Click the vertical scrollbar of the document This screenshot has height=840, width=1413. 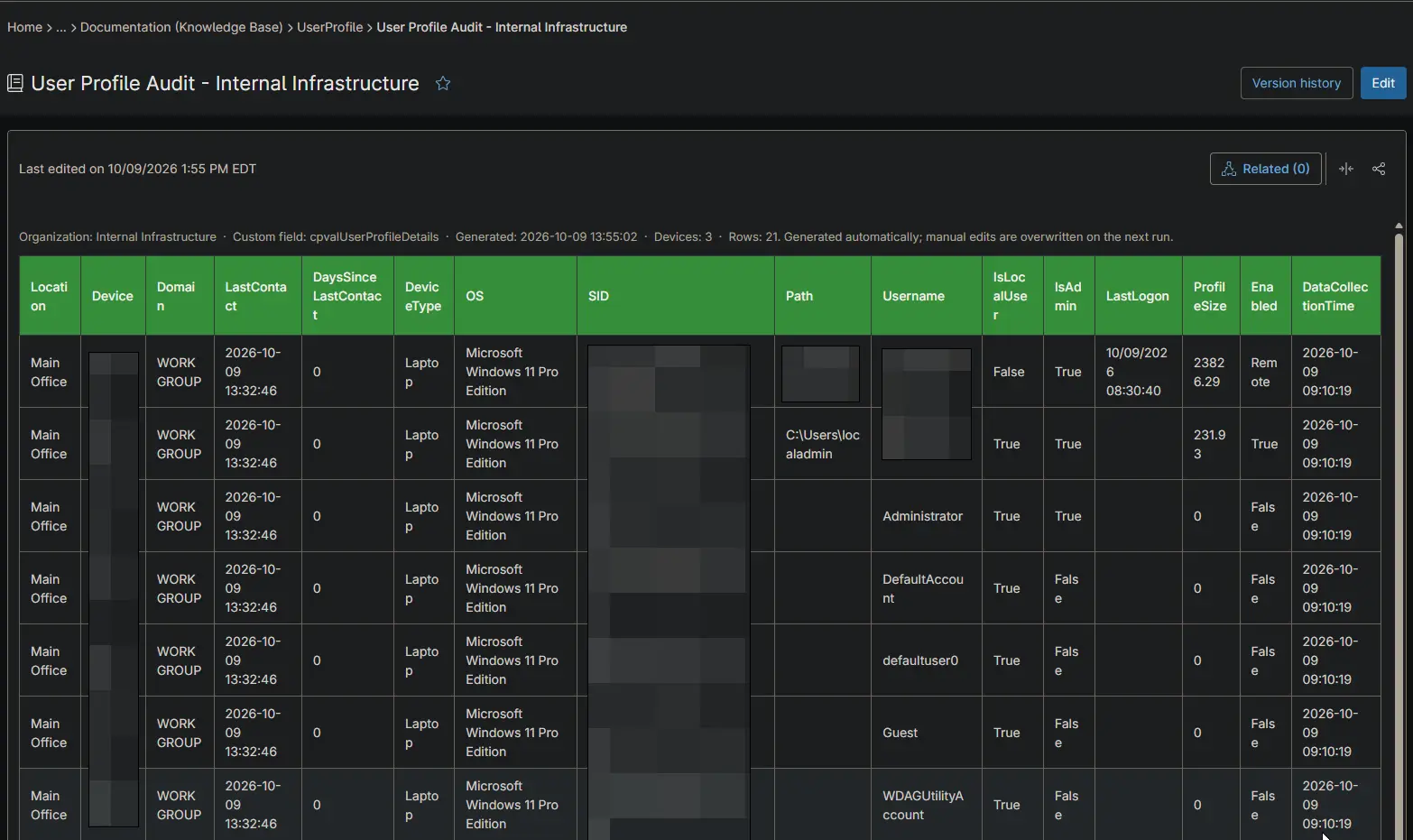click(1399, 537)
